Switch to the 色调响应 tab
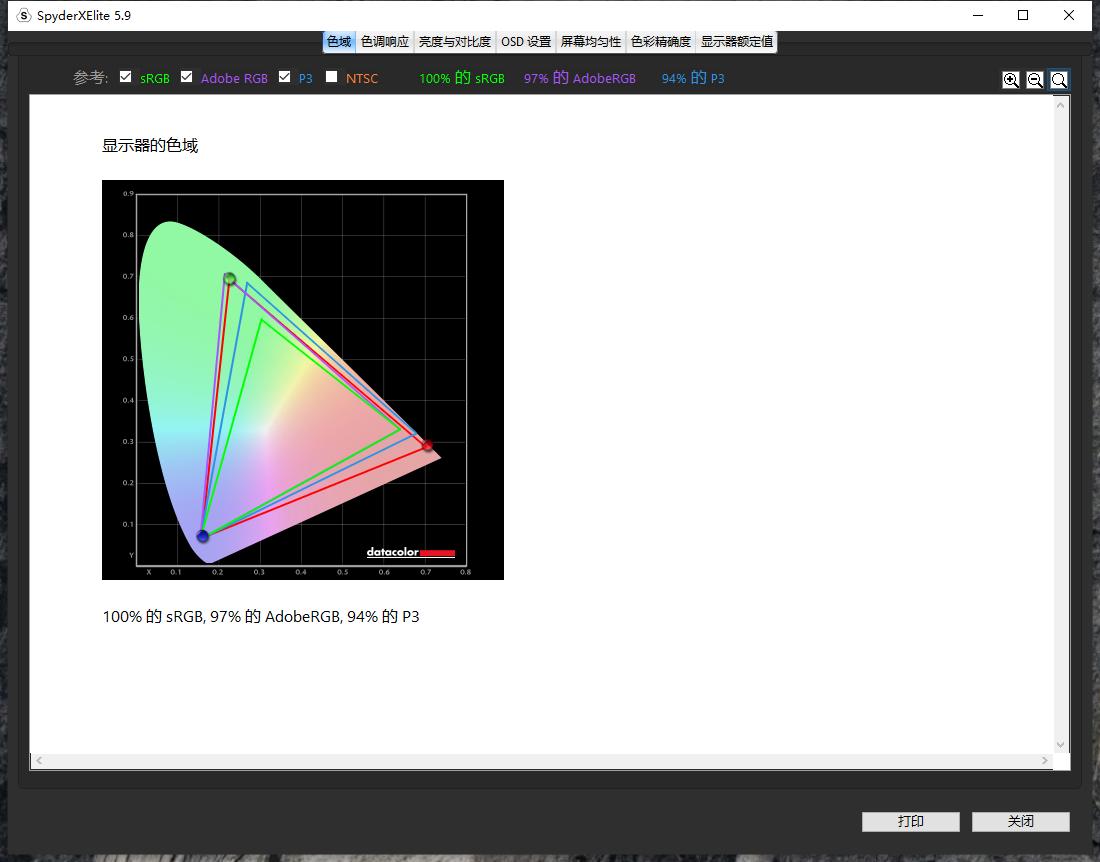 point(385,42)
